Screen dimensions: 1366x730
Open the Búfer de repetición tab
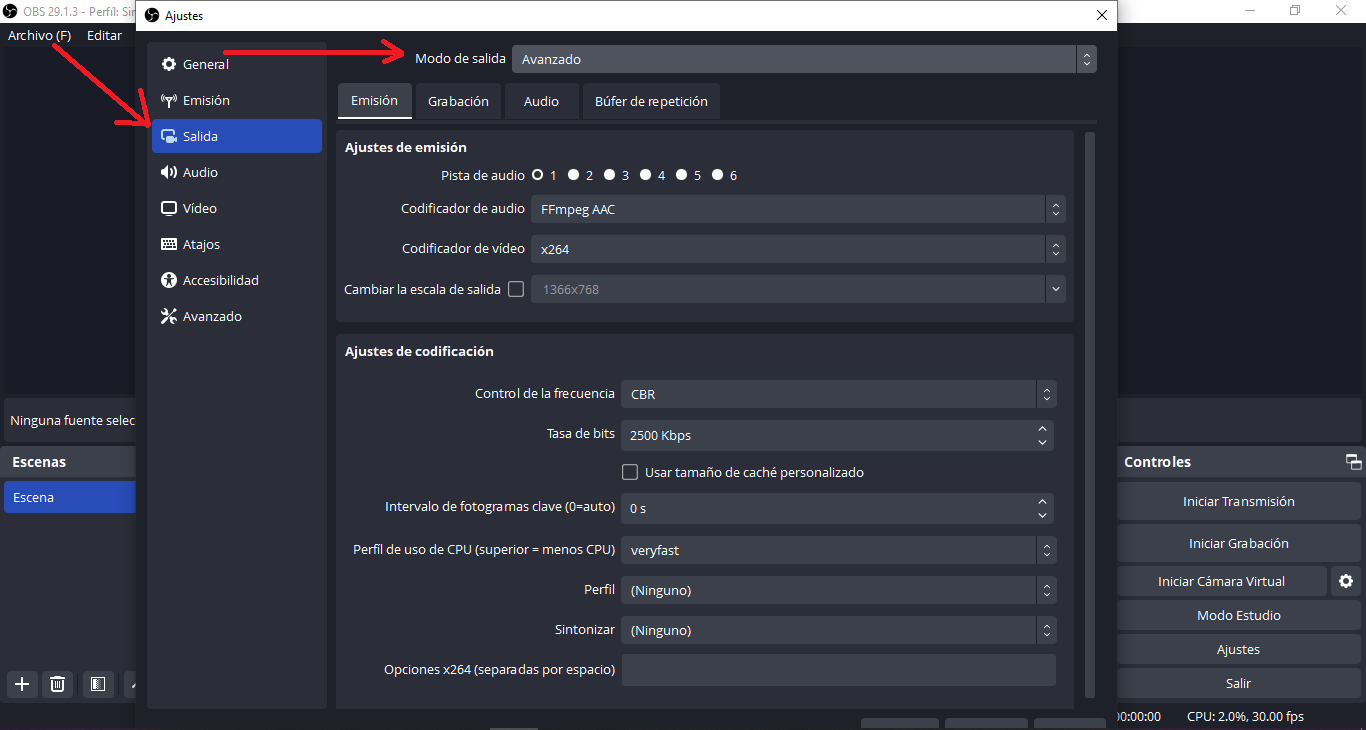(651, 101)
